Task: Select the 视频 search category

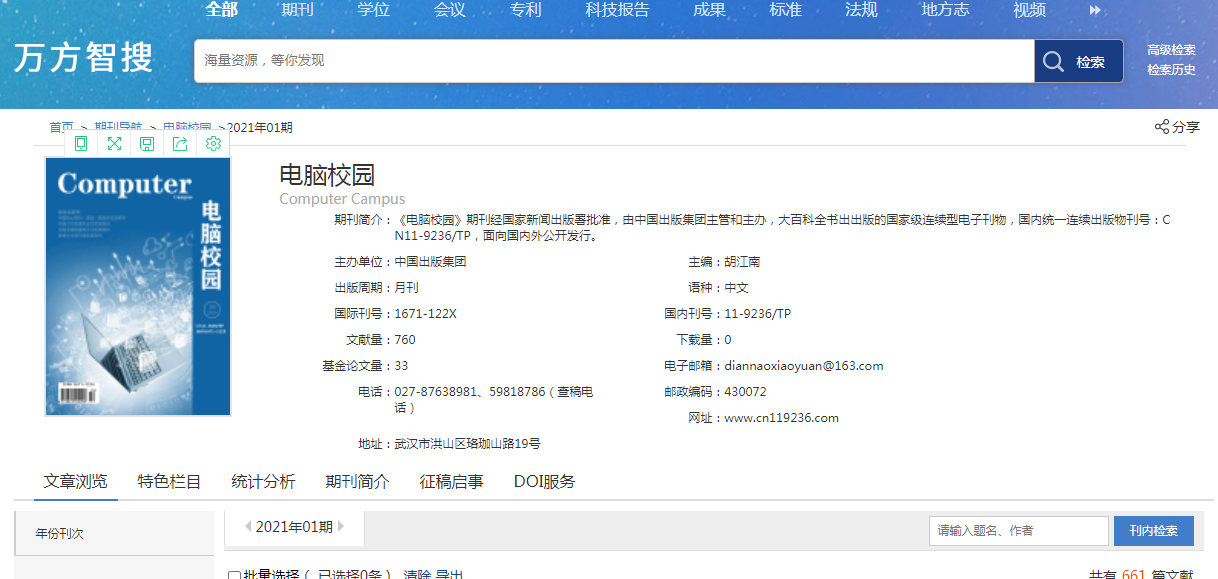Action: tap(1030, 10)
